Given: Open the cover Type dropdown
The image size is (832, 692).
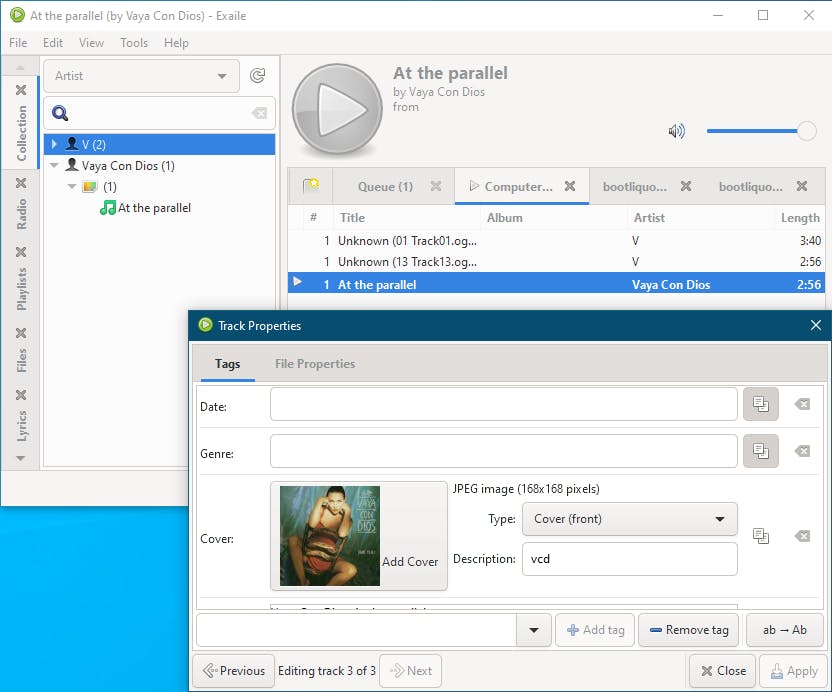Looking at the screenshot, I should (x=629, y=519).
